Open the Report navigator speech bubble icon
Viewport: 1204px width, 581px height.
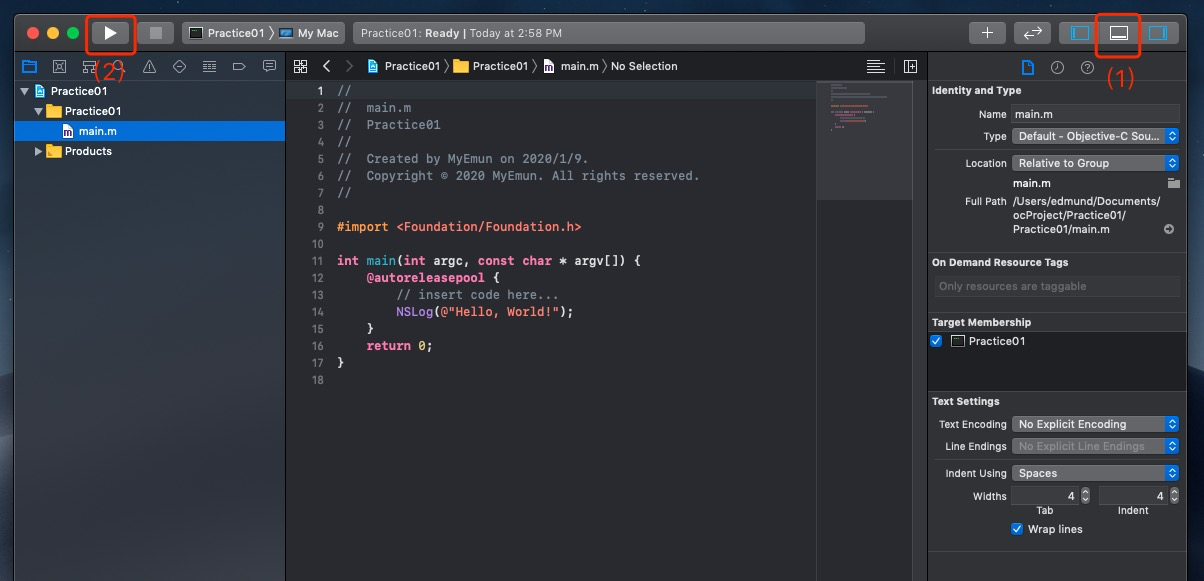point(269,66)
